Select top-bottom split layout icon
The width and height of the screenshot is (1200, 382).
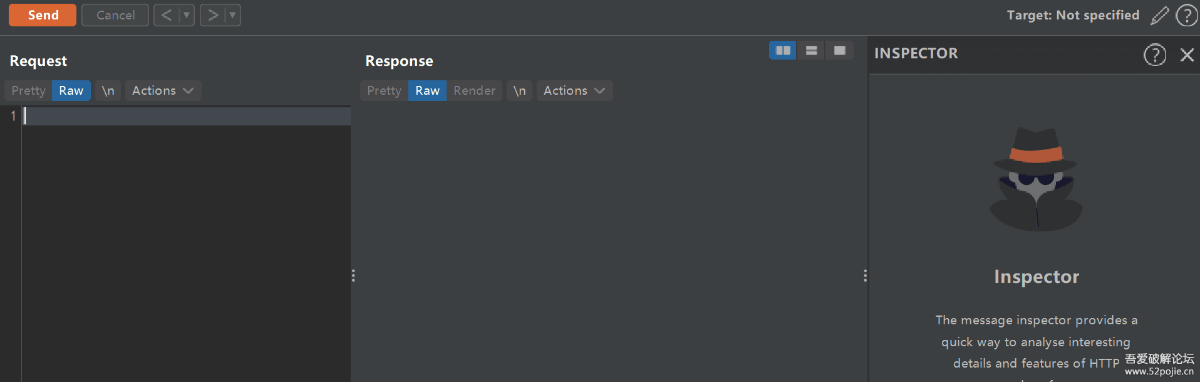click(811, 50)
